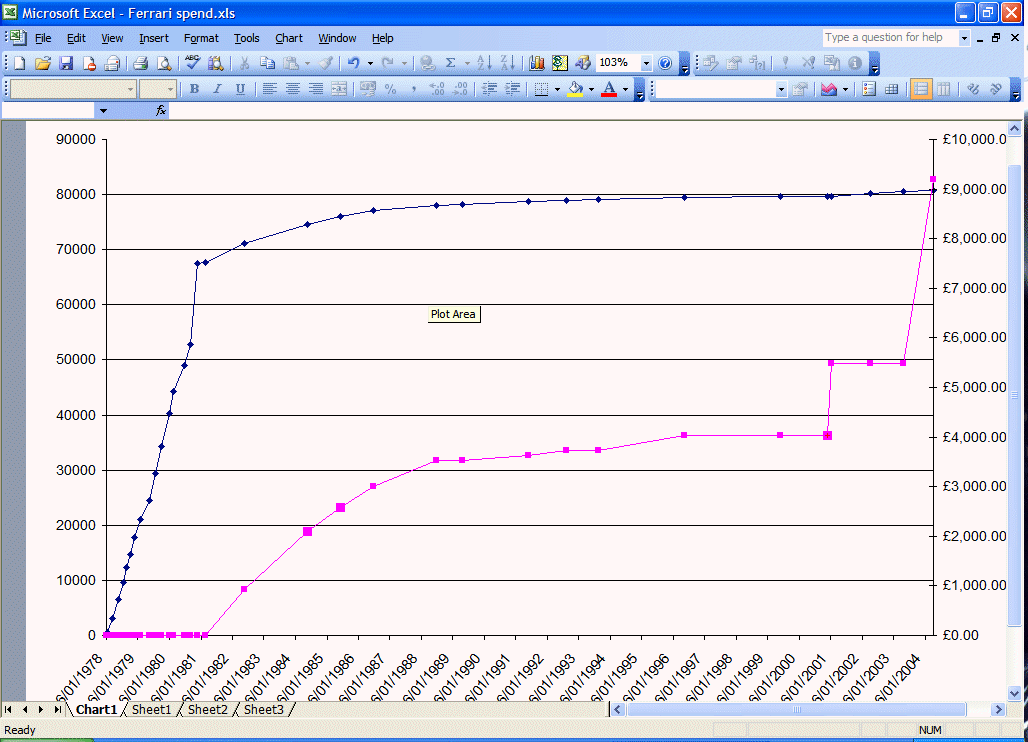Open the Chart menu

click(x=289, y=38)
